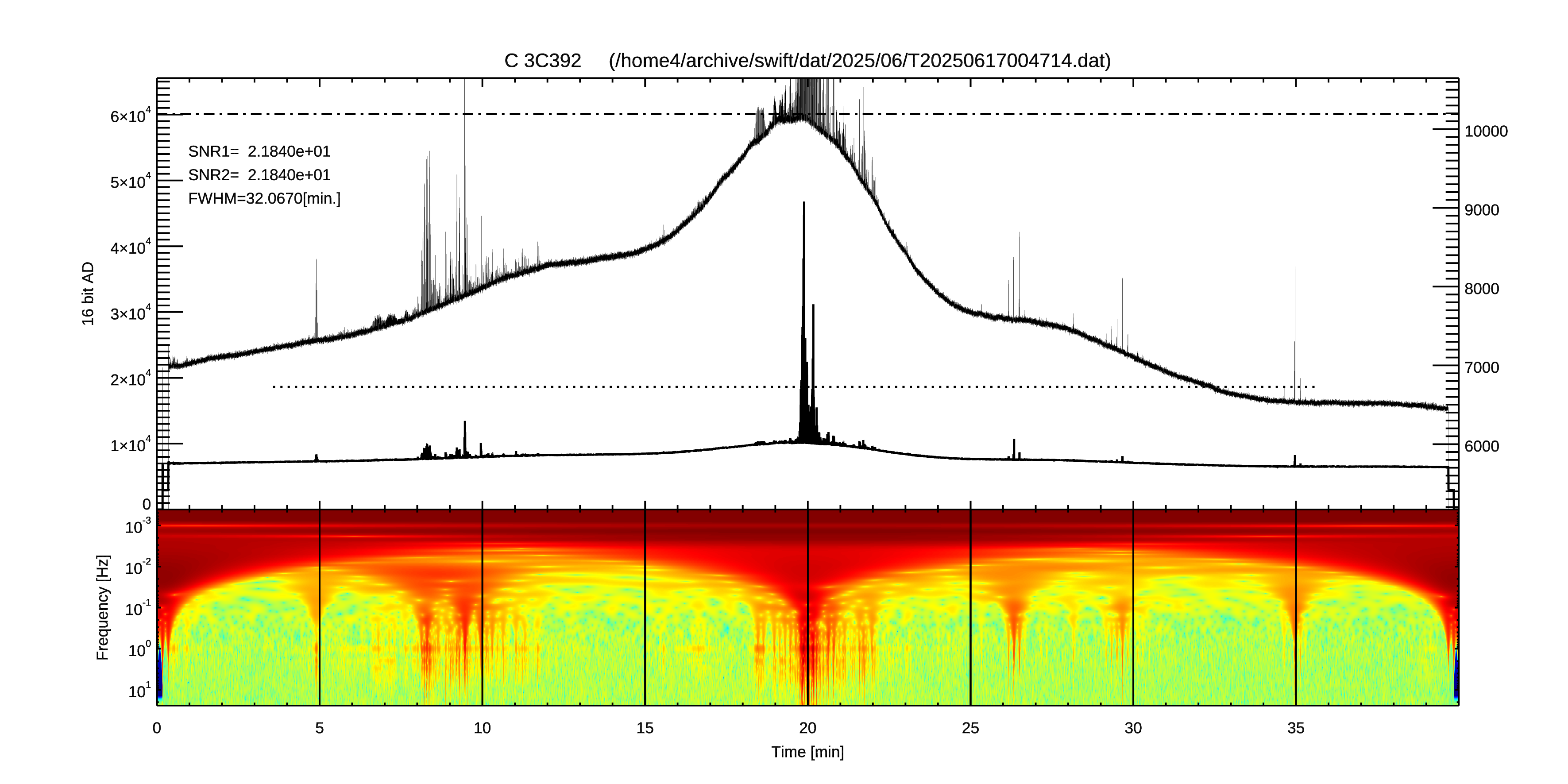Click the vertical 15-minute marker line in spectrogram
1568x784 pixels.
tap(645, 607)
